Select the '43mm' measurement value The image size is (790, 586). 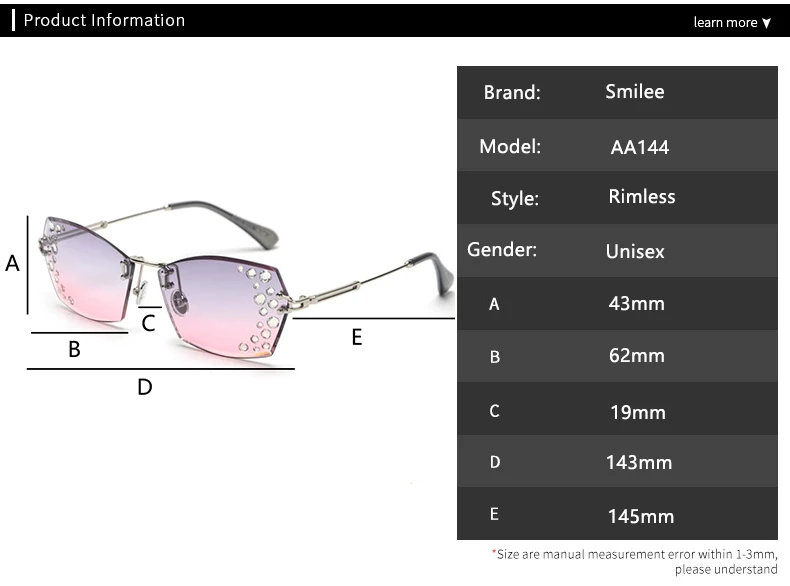pyautogui.click(x=636, y=303)
